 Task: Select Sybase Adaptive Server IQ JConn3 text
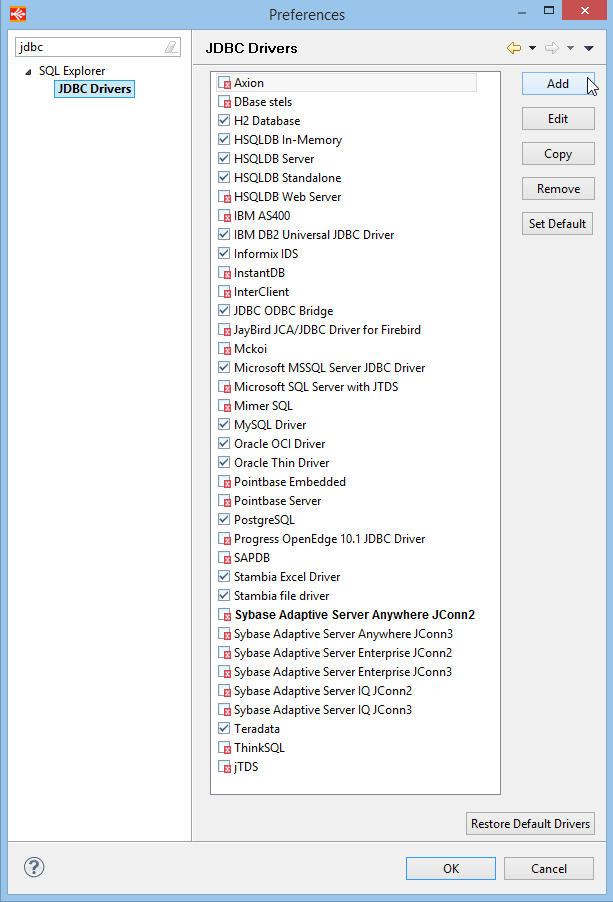[323, 710]
